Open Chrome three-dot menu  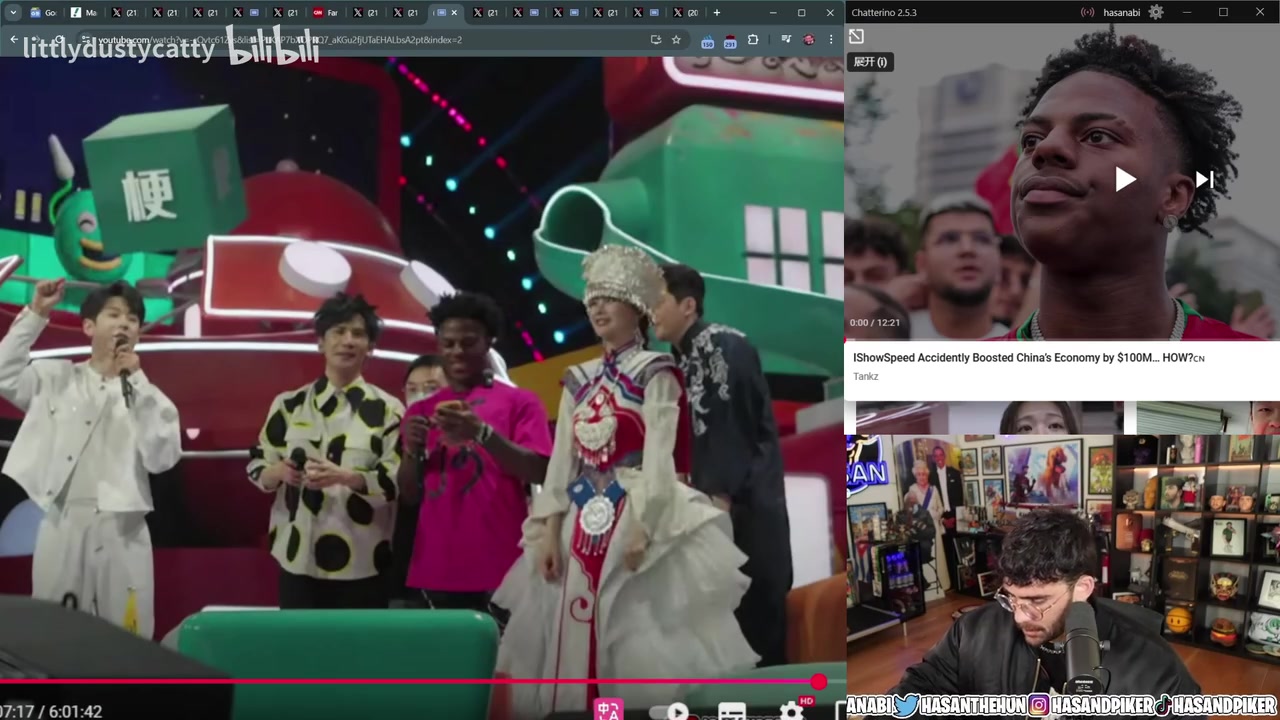pos(831,40)
